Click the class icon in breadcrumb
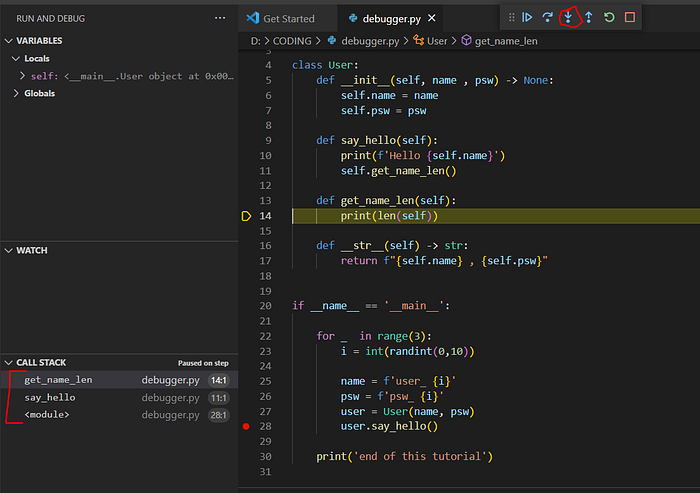 [418, 41]
